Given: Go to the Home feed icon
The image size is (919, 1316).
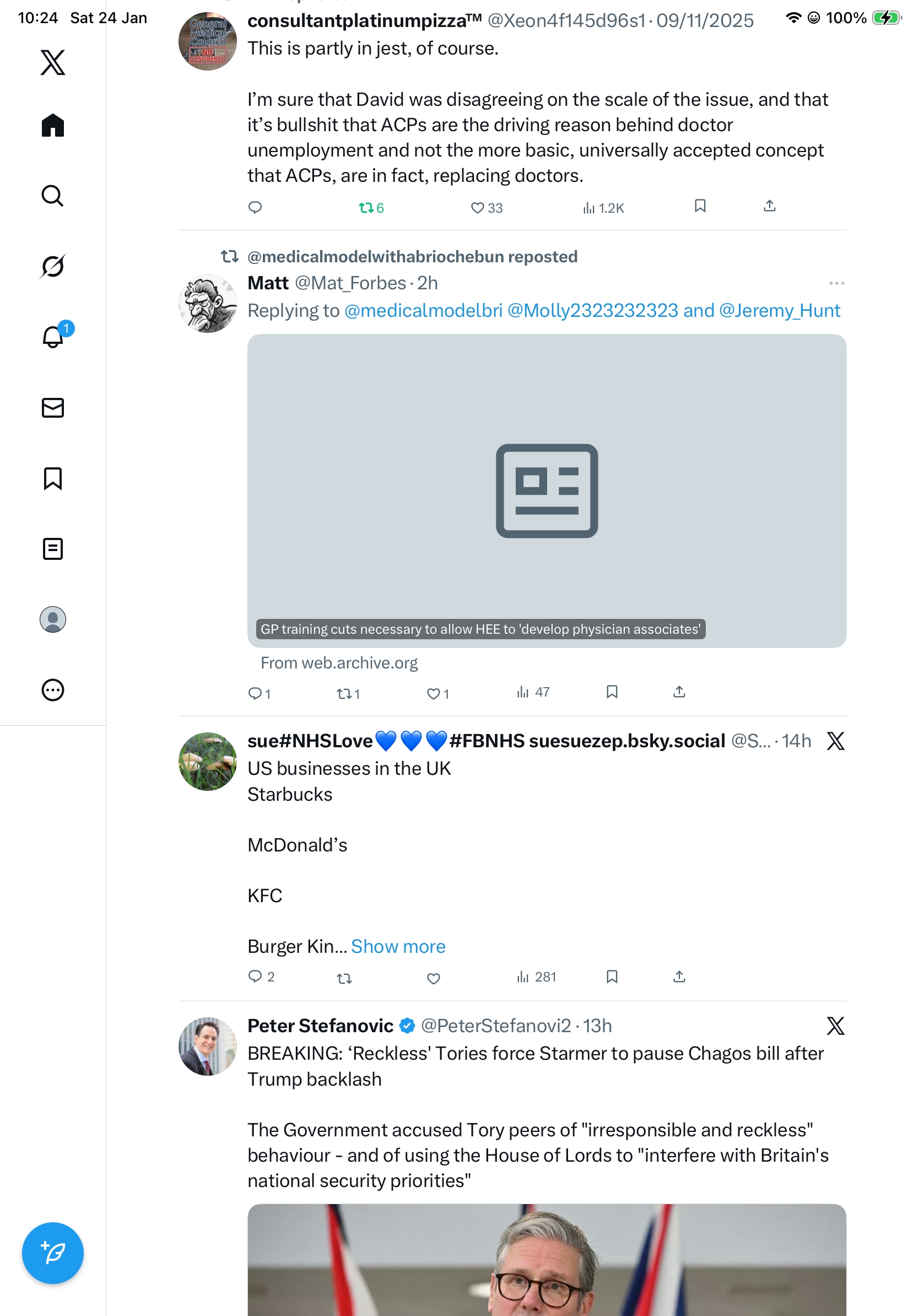Looking at the screenshot, I should coord(53,125).
